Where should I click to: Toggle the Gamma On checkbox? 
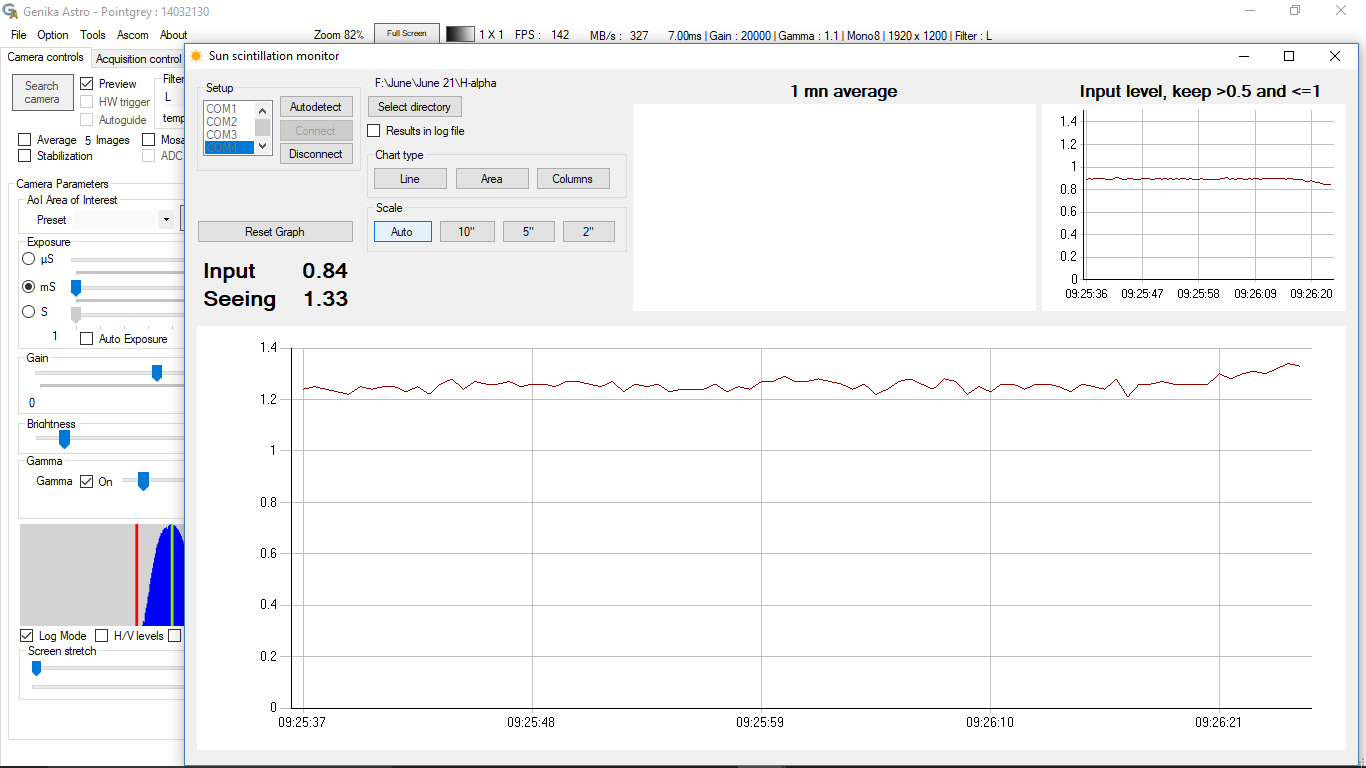87,482
